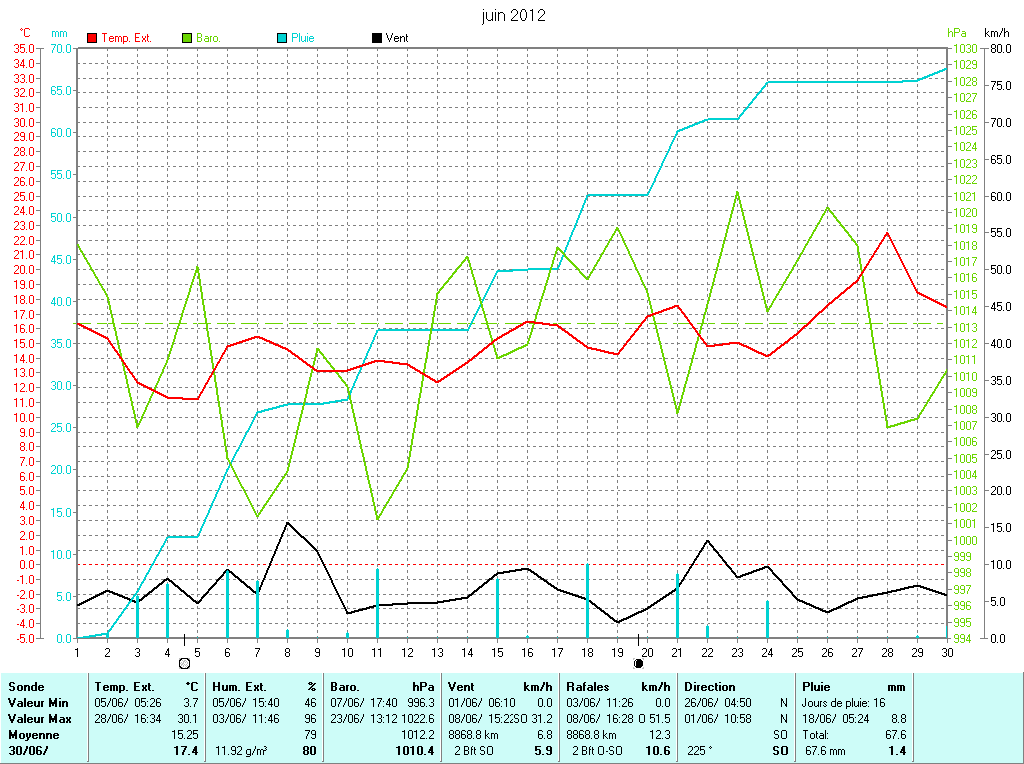Viewport: 1024px width, 764px height.
Task: Click the cyan Pluie legend swatch
Action: (x=282, y=38)
